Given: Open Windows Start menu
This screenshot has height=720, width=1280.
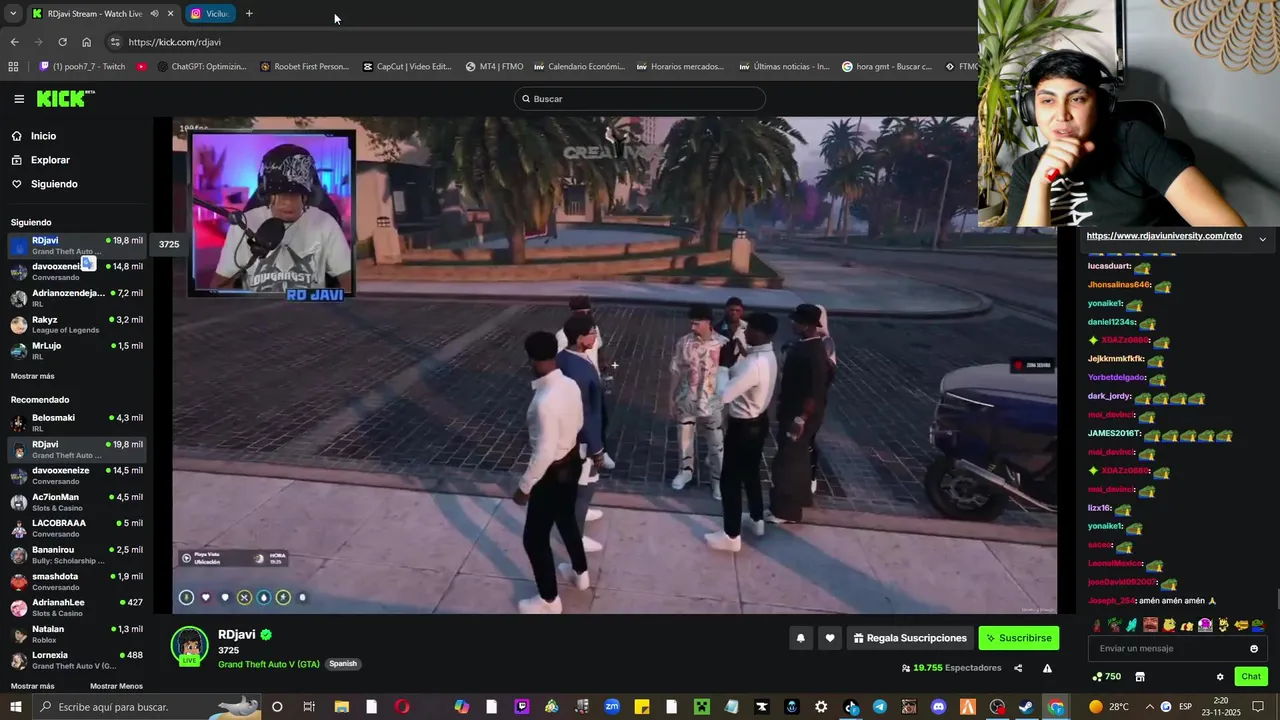Looking at the screenshot, I should (x=17, y=707).
